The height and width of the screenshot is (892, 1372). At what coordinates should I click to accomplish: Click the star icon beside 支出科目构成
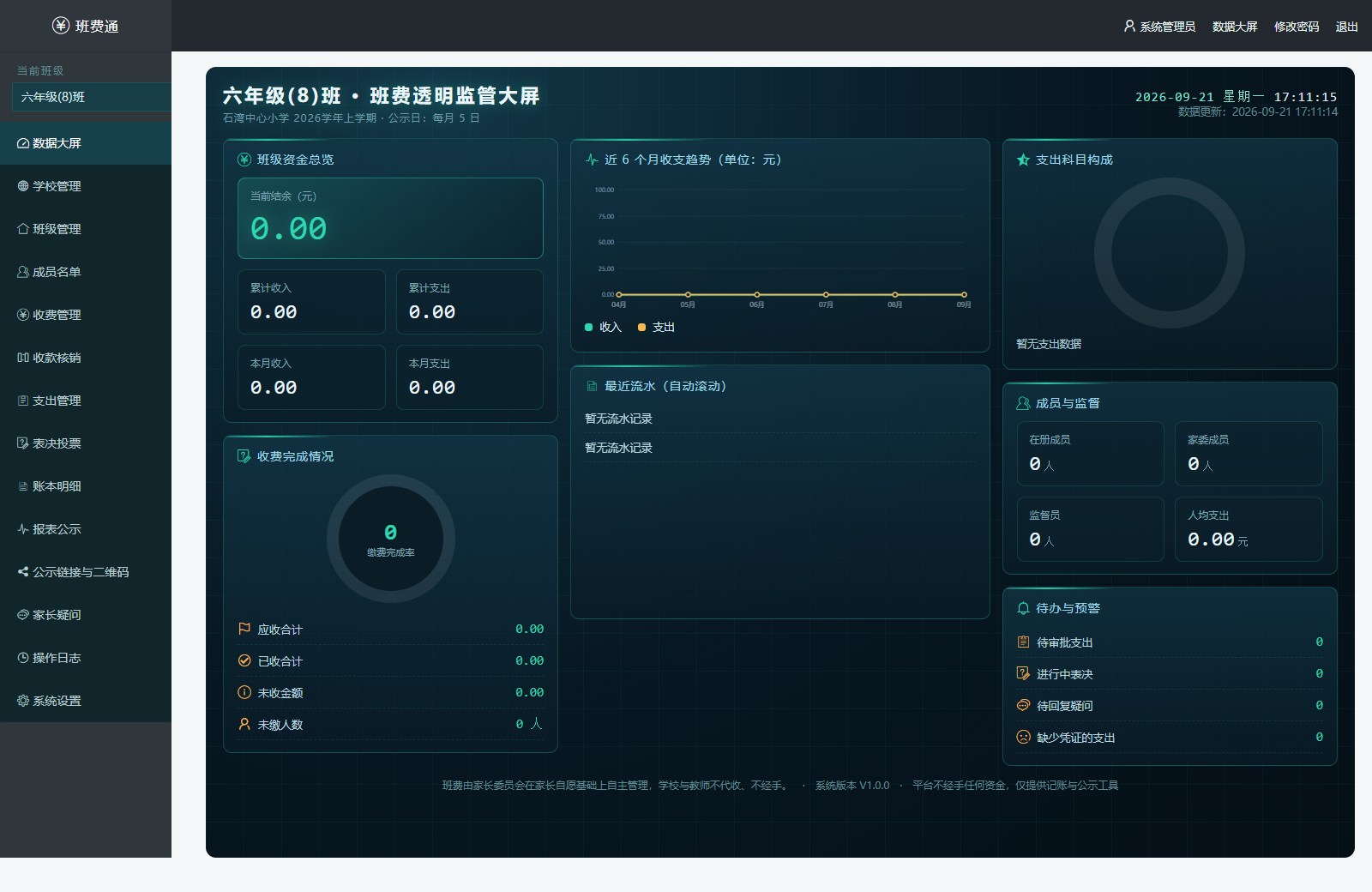point(1023,160)
